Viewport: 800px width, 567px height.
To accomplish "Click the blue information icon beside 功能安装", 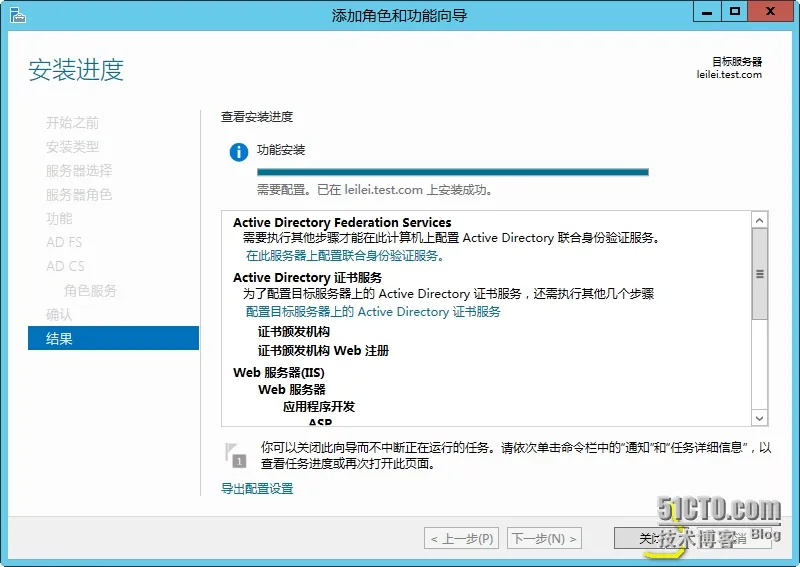I will click(239, 152).
